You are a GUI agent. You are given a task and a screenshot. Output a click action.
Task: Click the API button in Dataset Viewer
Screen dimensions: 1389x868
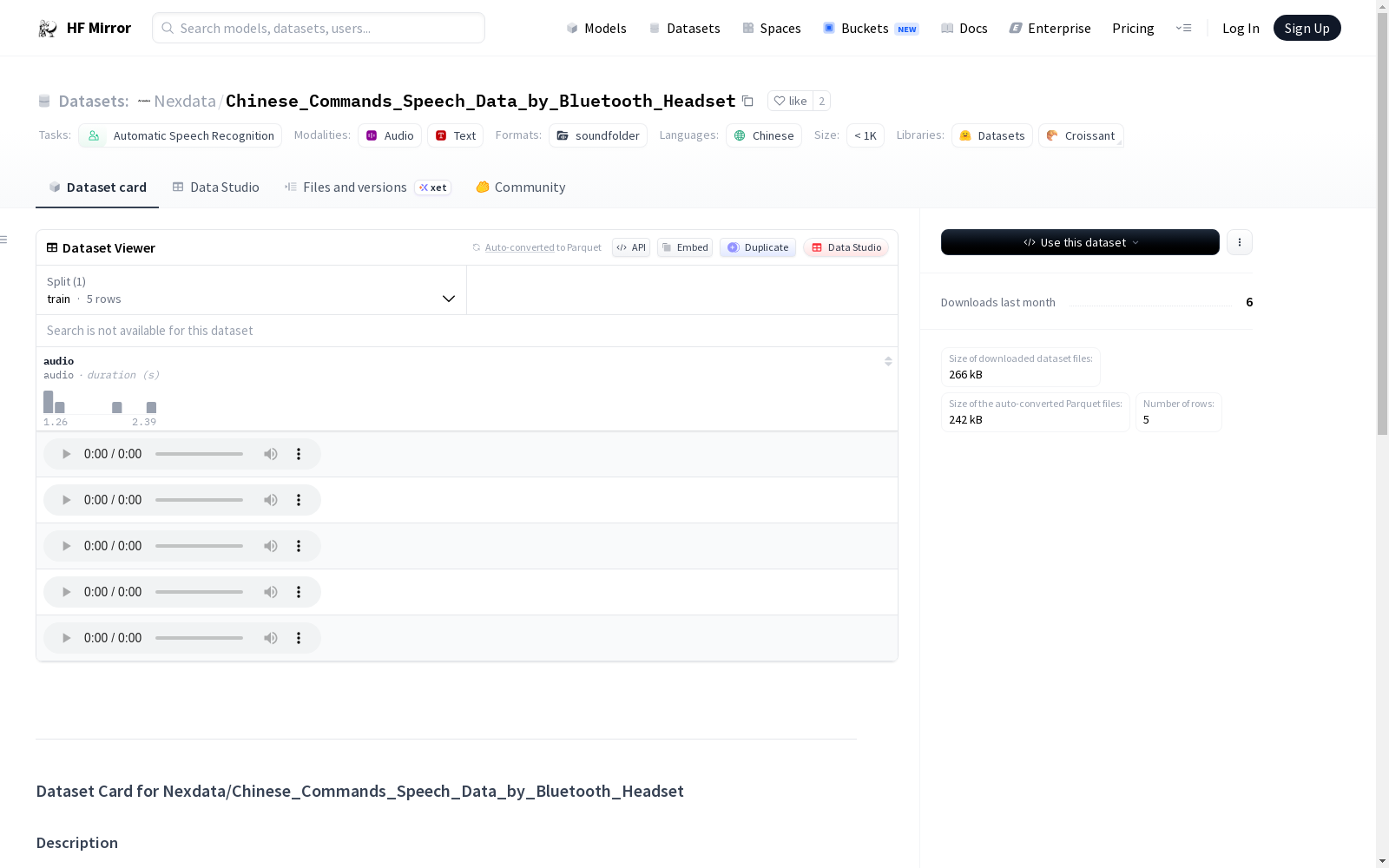631,247
